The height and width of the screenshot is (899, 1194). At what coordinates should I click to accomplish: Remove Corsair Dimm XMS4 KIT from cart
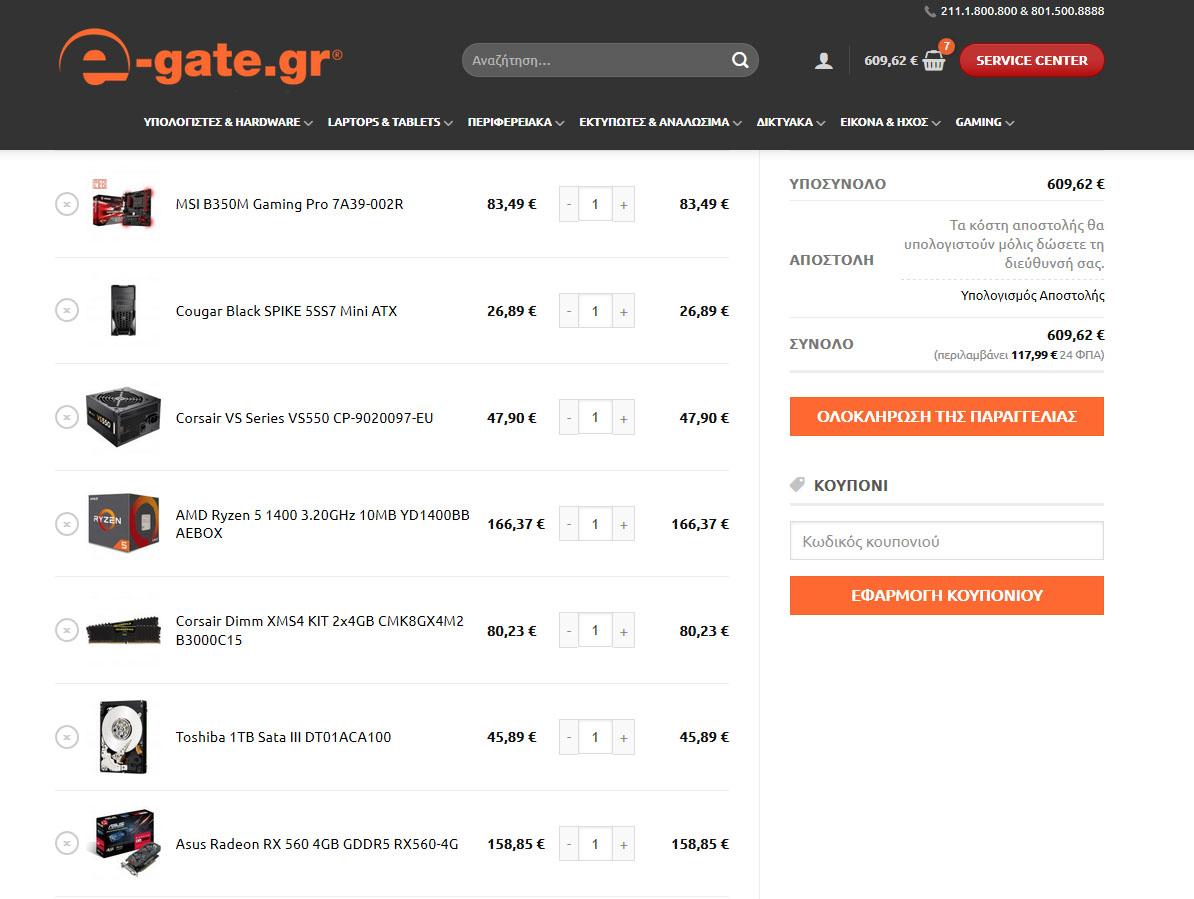click(x=67, y=630)
